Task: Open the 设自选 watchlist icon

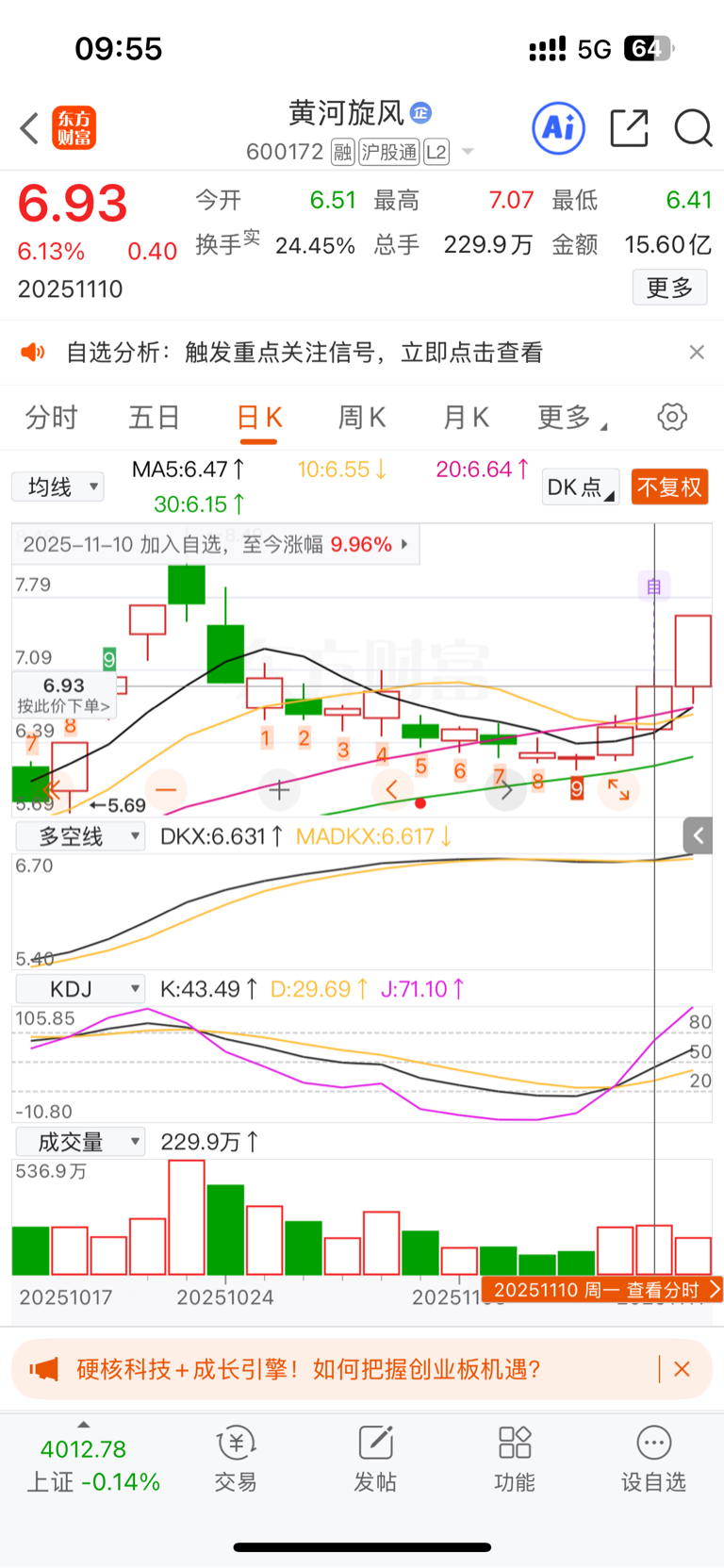Action: tap(653, 1459)
